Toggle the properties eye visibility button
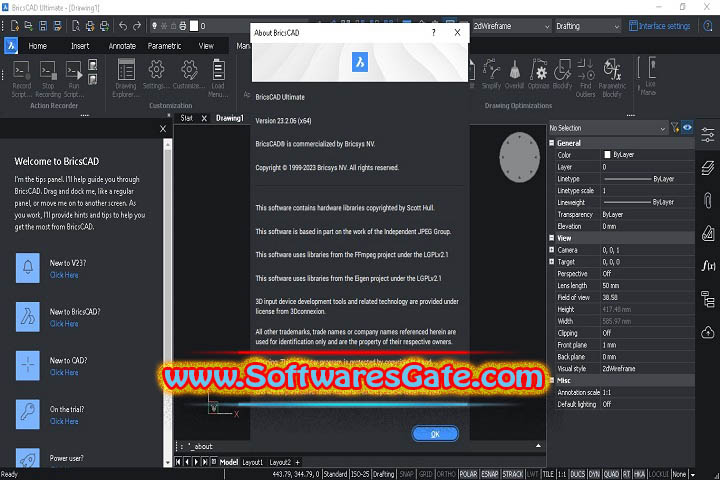The width and height of the screenshot is (720, 480). click(687, 128)
